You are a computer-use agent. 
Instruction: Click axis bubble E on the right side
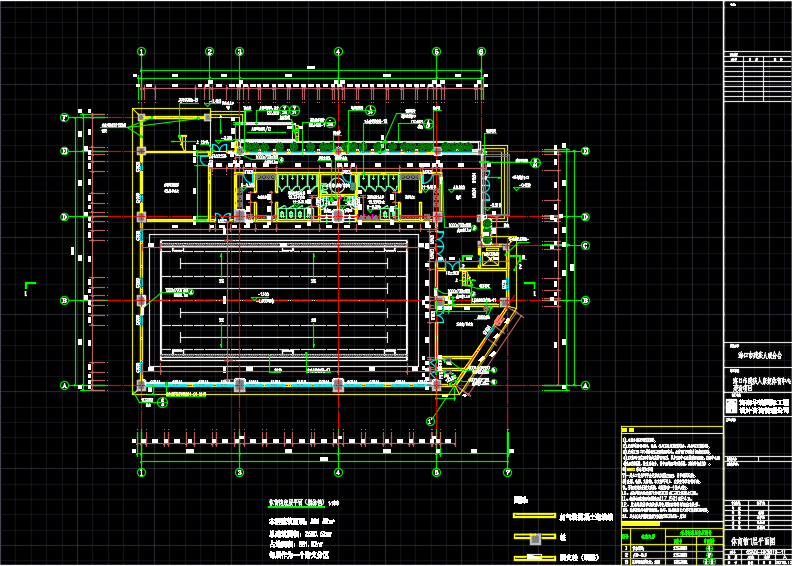(586, 151)
